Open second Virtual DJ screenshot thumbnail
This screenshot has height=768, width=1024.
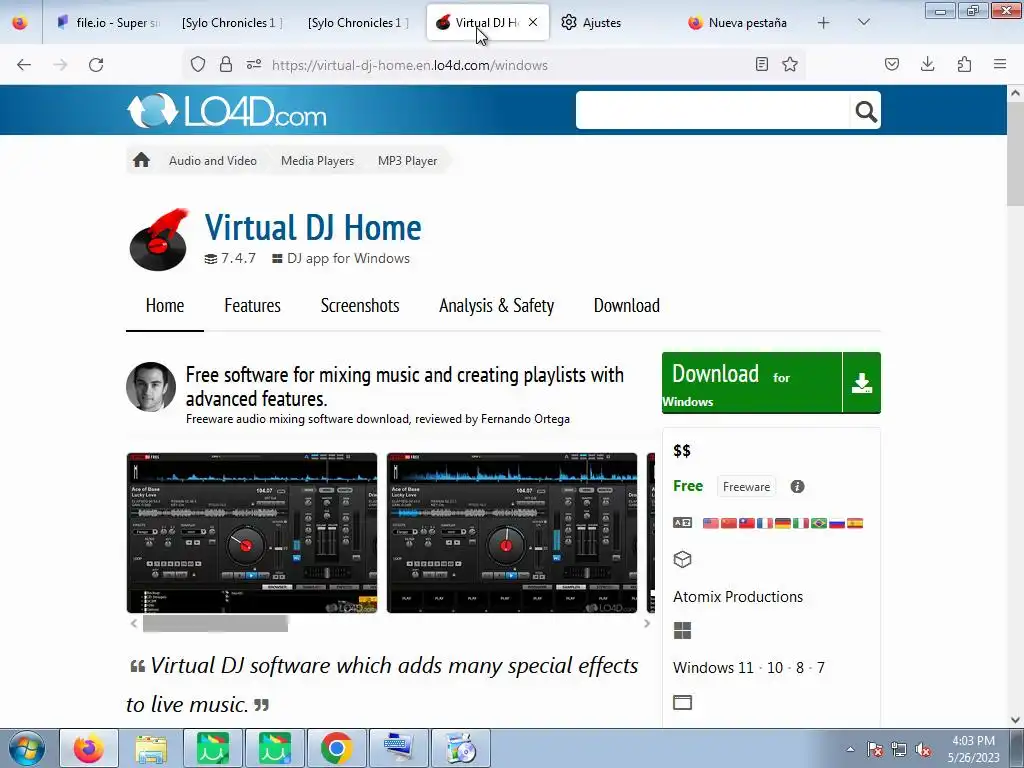(x=511, y=533)
